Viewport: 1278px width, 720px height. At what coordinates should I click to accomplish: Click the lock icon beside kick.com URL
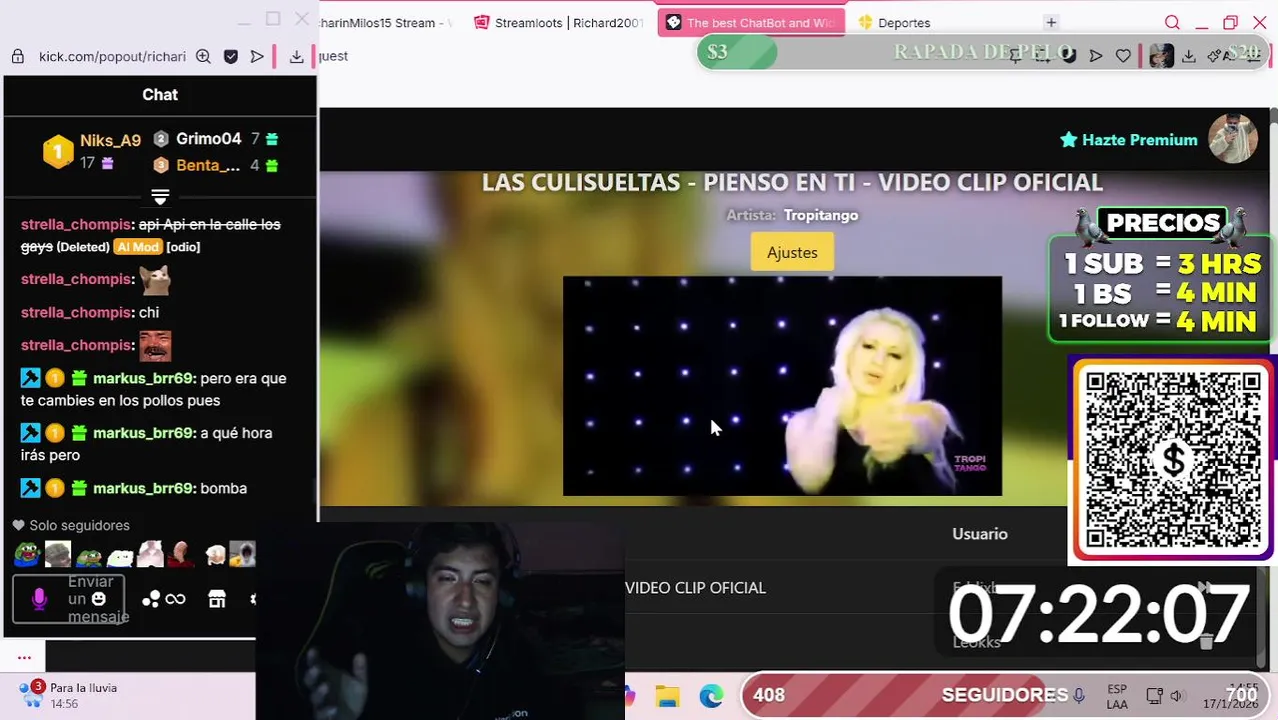point(18,56)
